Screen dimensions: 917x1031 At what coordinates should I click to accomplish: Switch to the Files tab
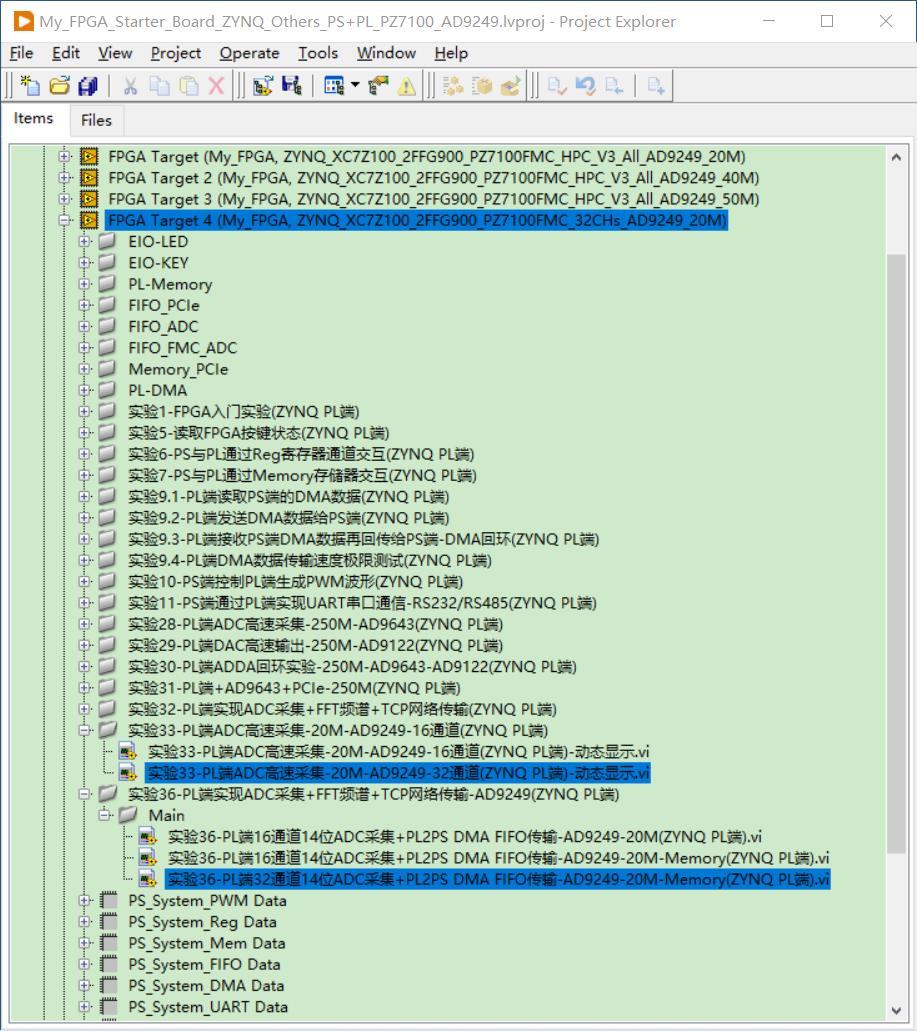click(x=96, y=120)
